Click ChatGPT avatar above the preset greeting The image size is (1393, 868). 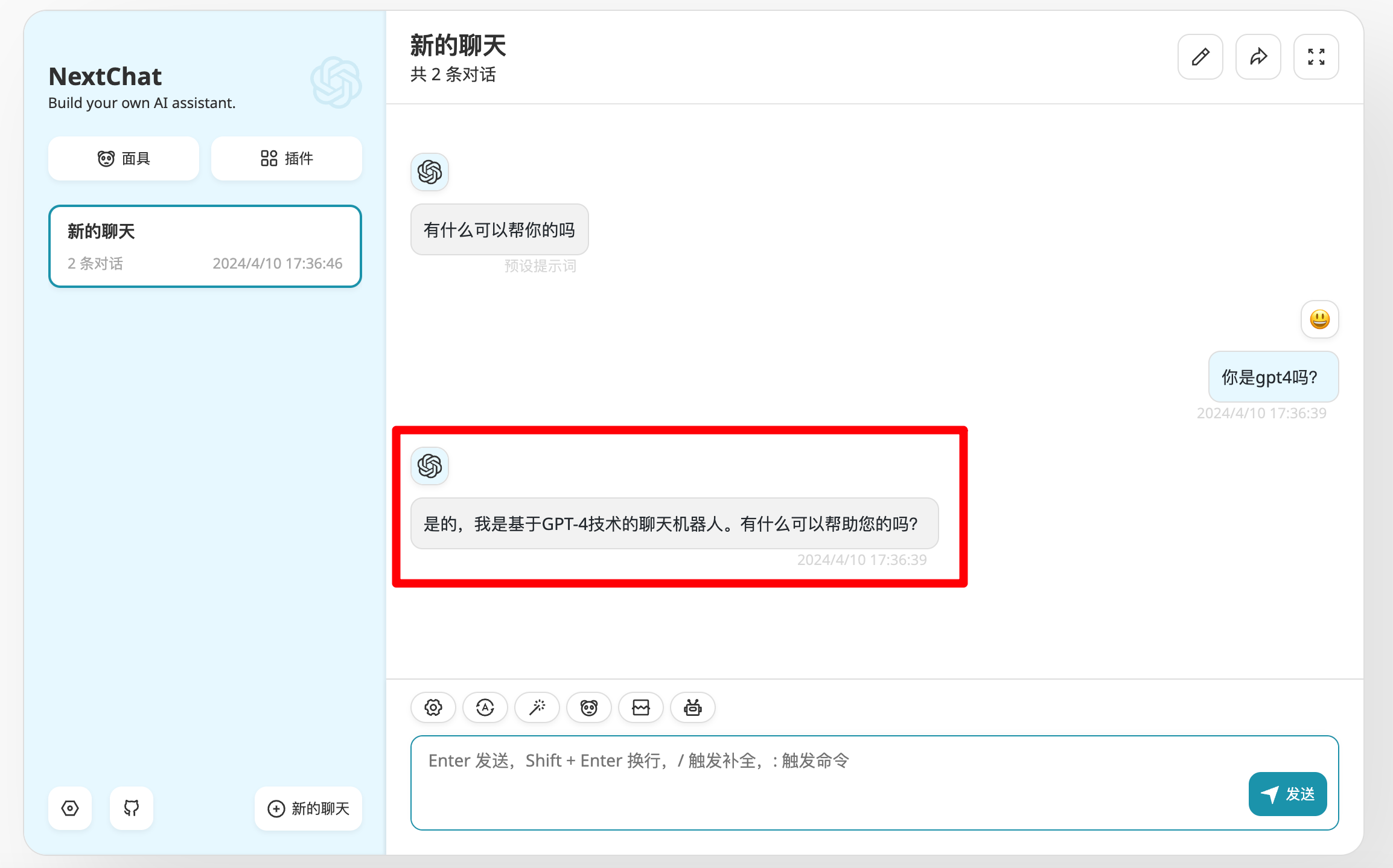tap(430, 172)
